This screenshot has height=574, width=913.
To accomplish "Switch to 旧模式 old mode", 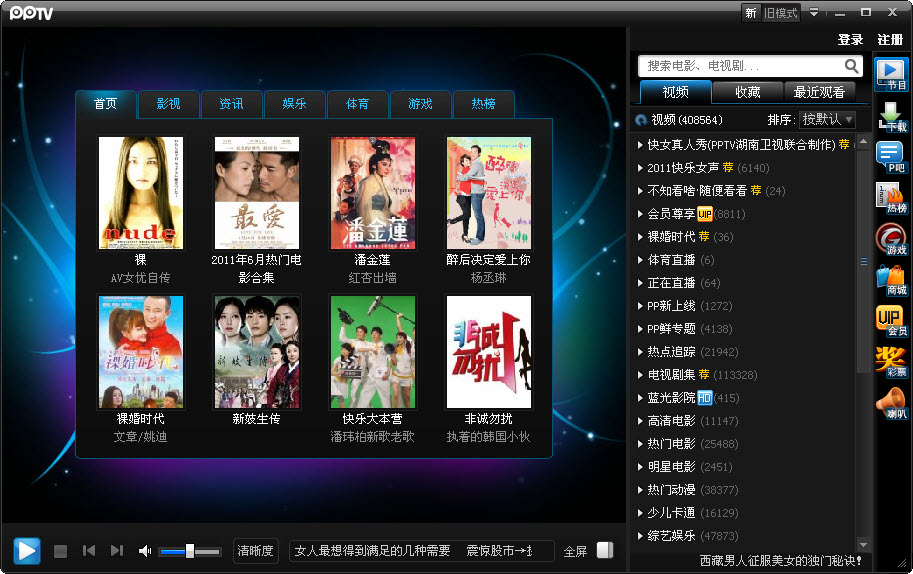I will pos(781,13).
